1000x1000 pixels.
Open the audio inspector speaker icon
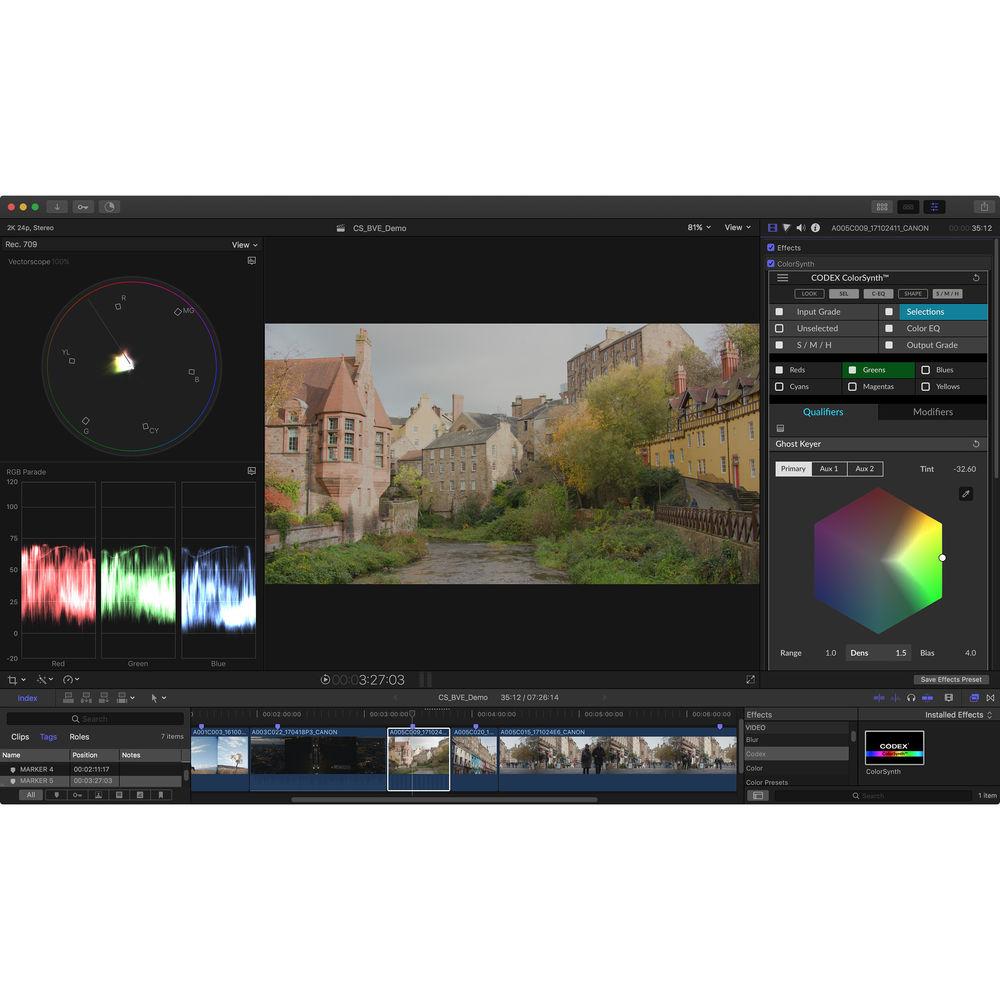pos(800,228)
